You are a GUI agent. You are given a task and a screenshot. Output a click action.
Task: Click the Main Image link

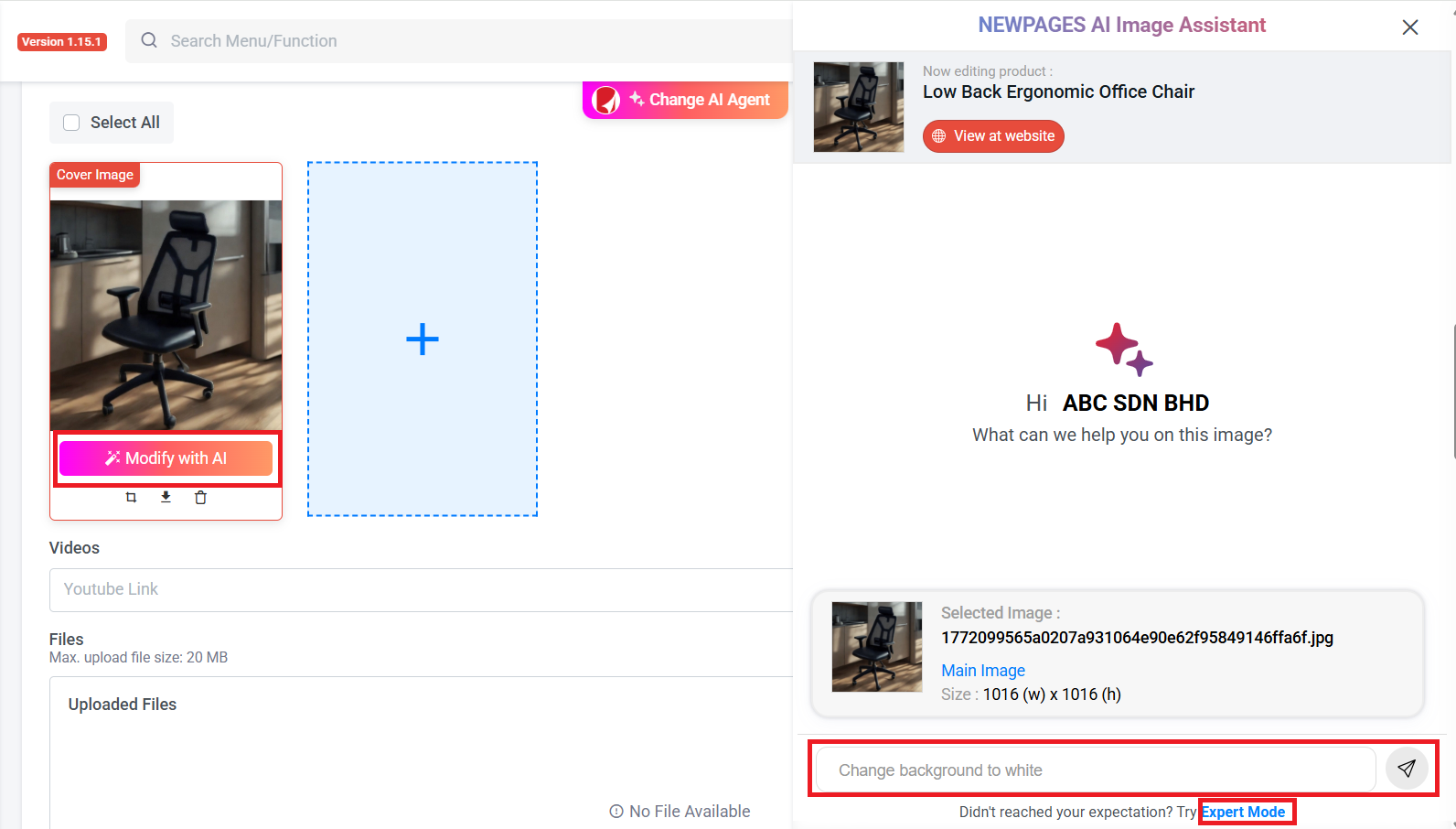(x=983, y=671)
